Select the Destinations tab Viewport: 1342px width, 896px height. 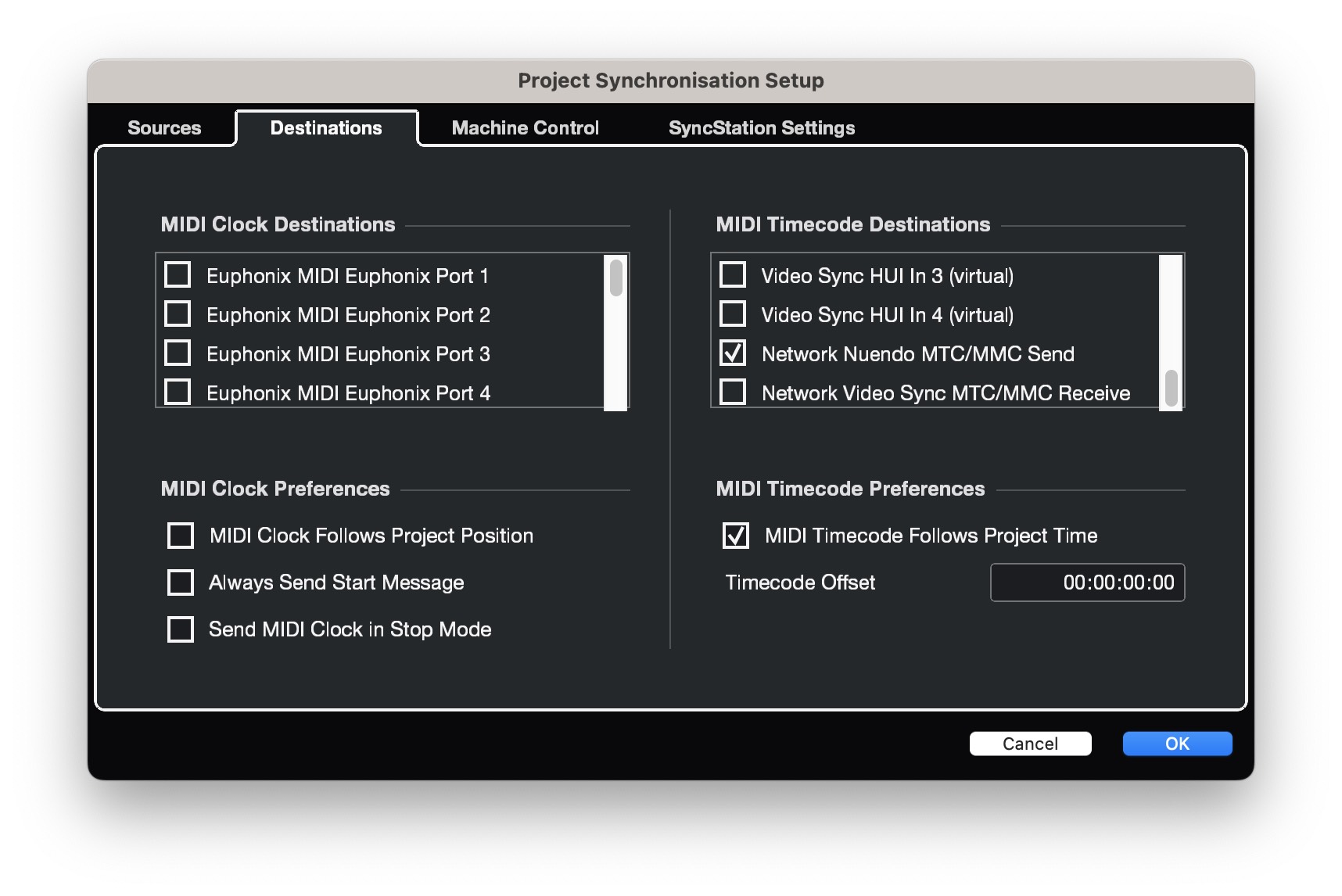[326, 127]
